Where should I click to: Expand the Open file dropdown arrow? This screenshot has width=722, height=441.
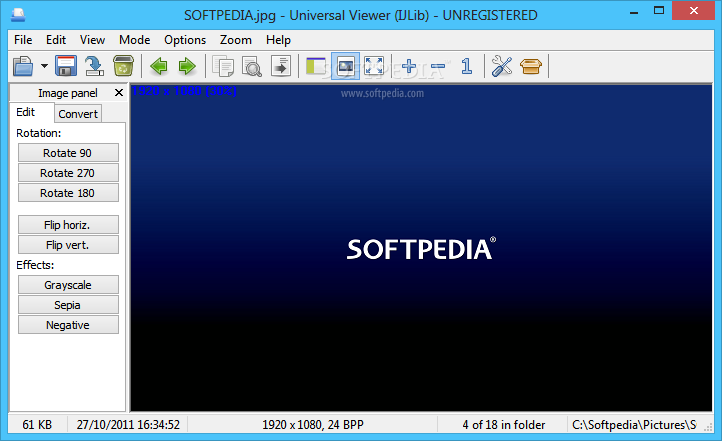point(44,66)
